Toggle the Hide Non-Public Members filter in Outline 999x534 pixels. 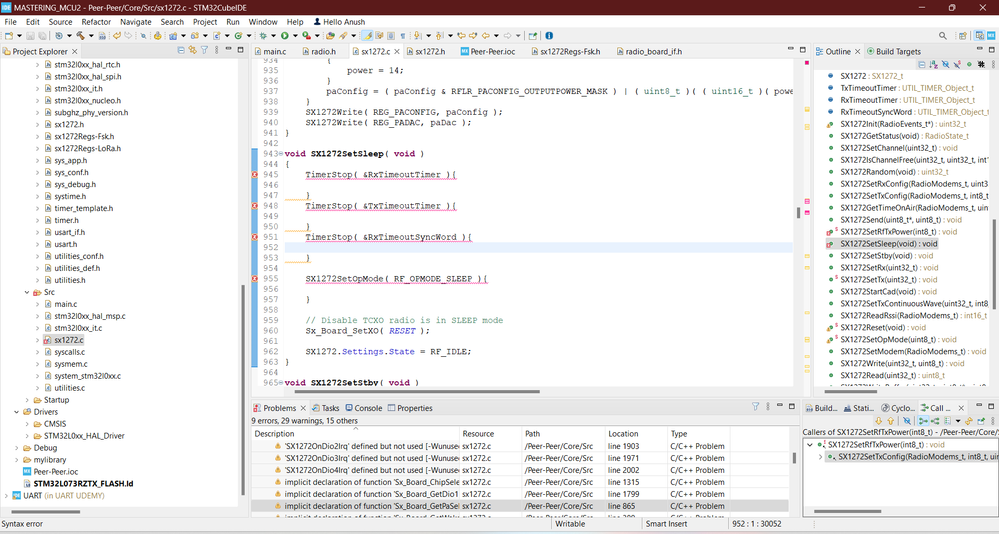(x=969, y=64)
